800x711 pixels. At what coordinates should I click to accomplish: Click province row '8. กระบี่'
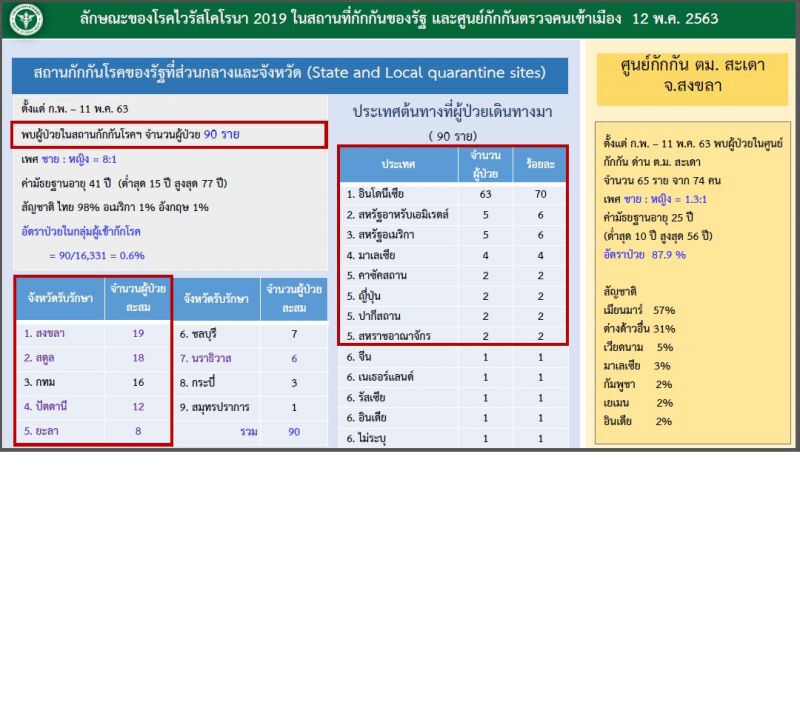251,383
